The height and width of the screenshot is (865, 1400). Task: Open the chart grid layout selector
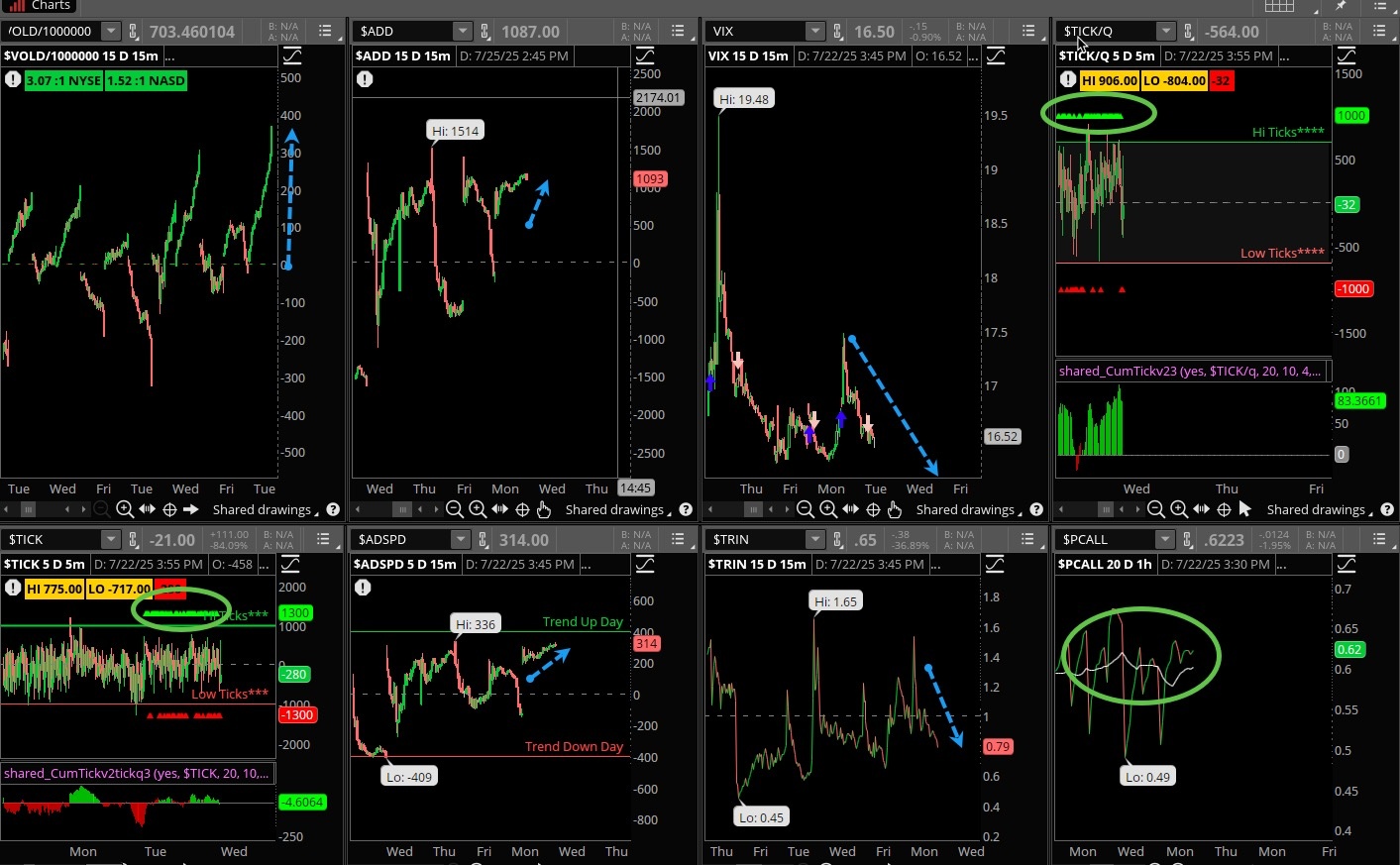point(1279,6)
